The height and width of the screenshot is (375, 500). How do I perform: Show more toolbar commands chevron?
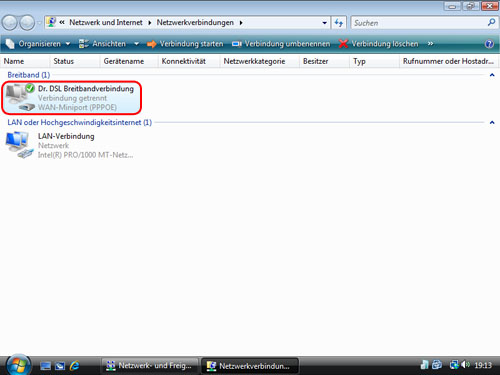[430, 44]
